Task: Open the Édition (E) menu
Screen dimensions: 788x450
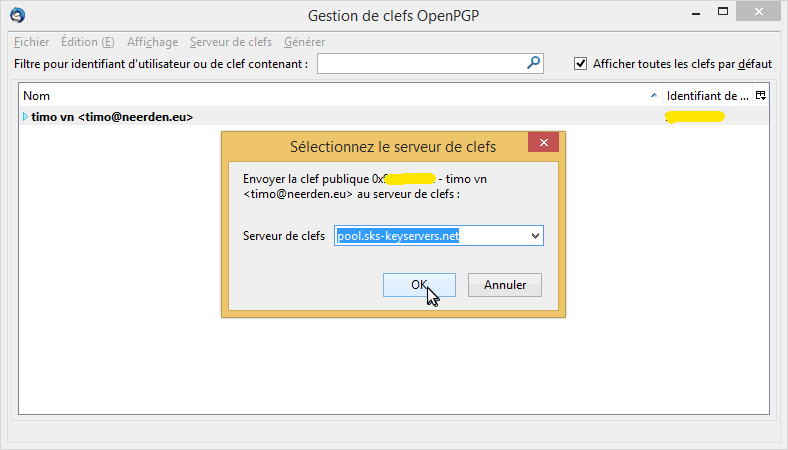Action: click(88, 42)
